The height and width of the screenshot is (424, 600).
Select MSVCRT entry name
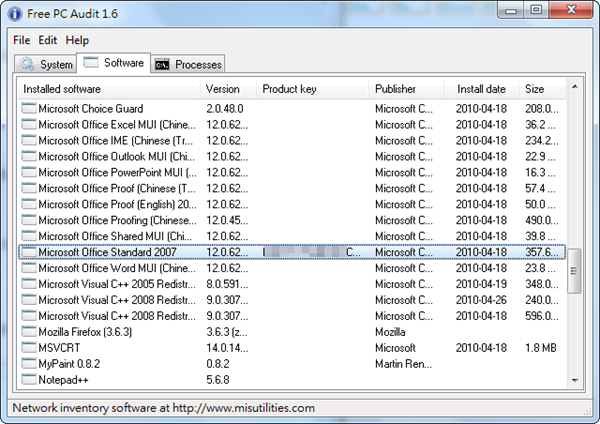(x=59, y=348)
